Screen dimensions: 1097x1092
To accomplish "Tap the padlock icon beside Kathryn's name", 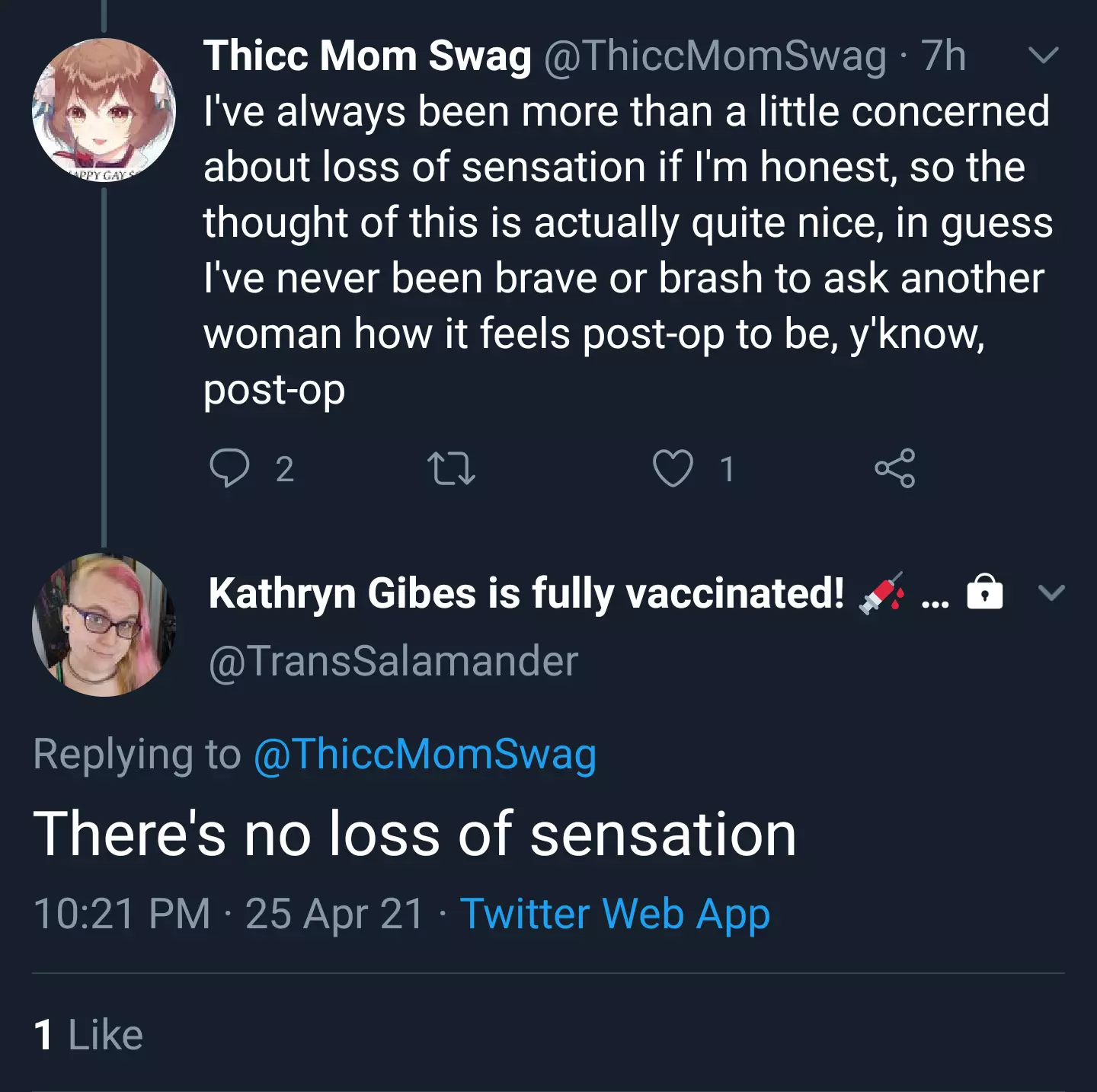I will [985, 592].
